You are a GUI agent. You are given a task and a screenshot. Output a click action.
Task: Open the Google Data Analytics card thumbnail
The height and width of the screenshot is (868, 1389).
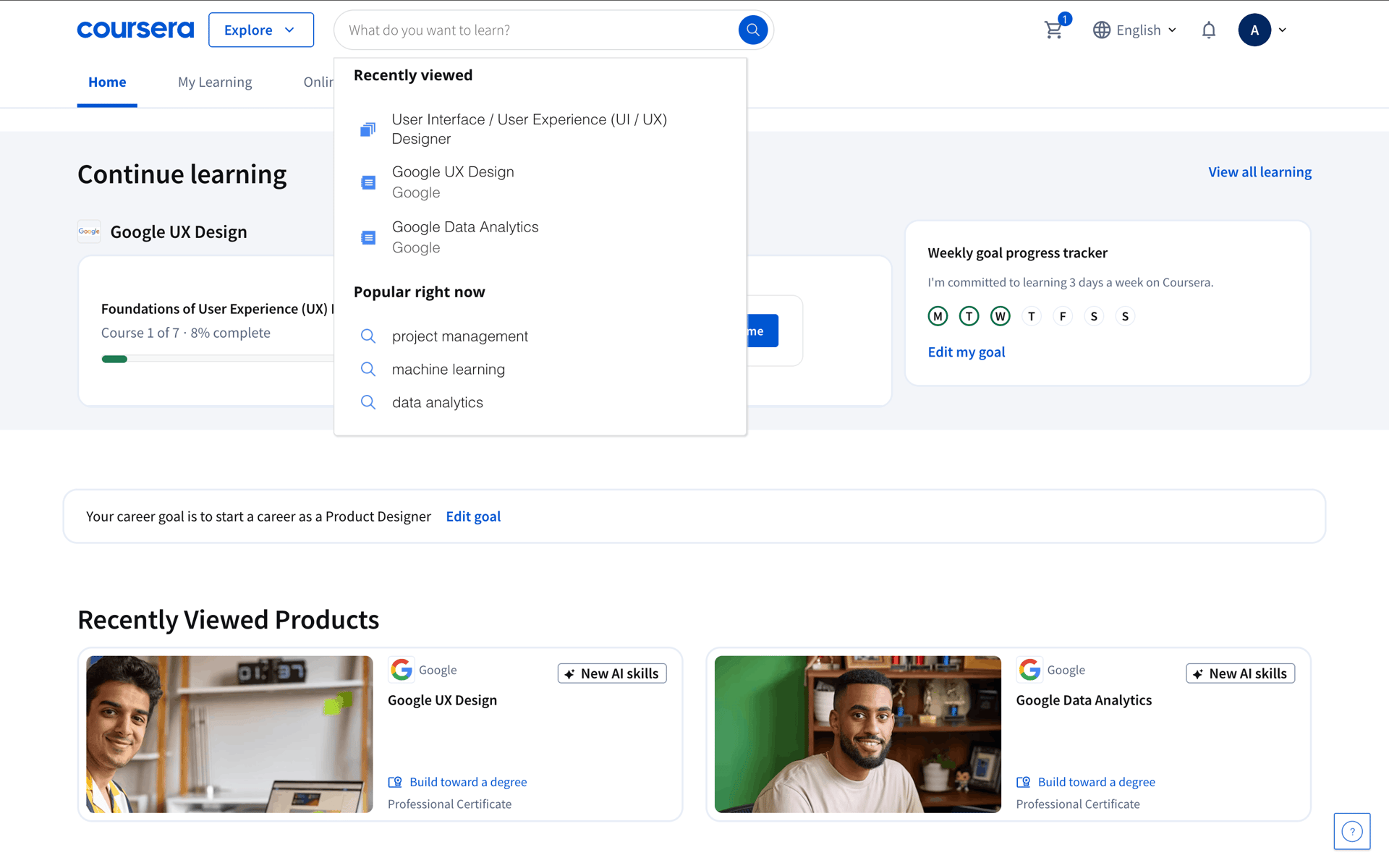858,734
